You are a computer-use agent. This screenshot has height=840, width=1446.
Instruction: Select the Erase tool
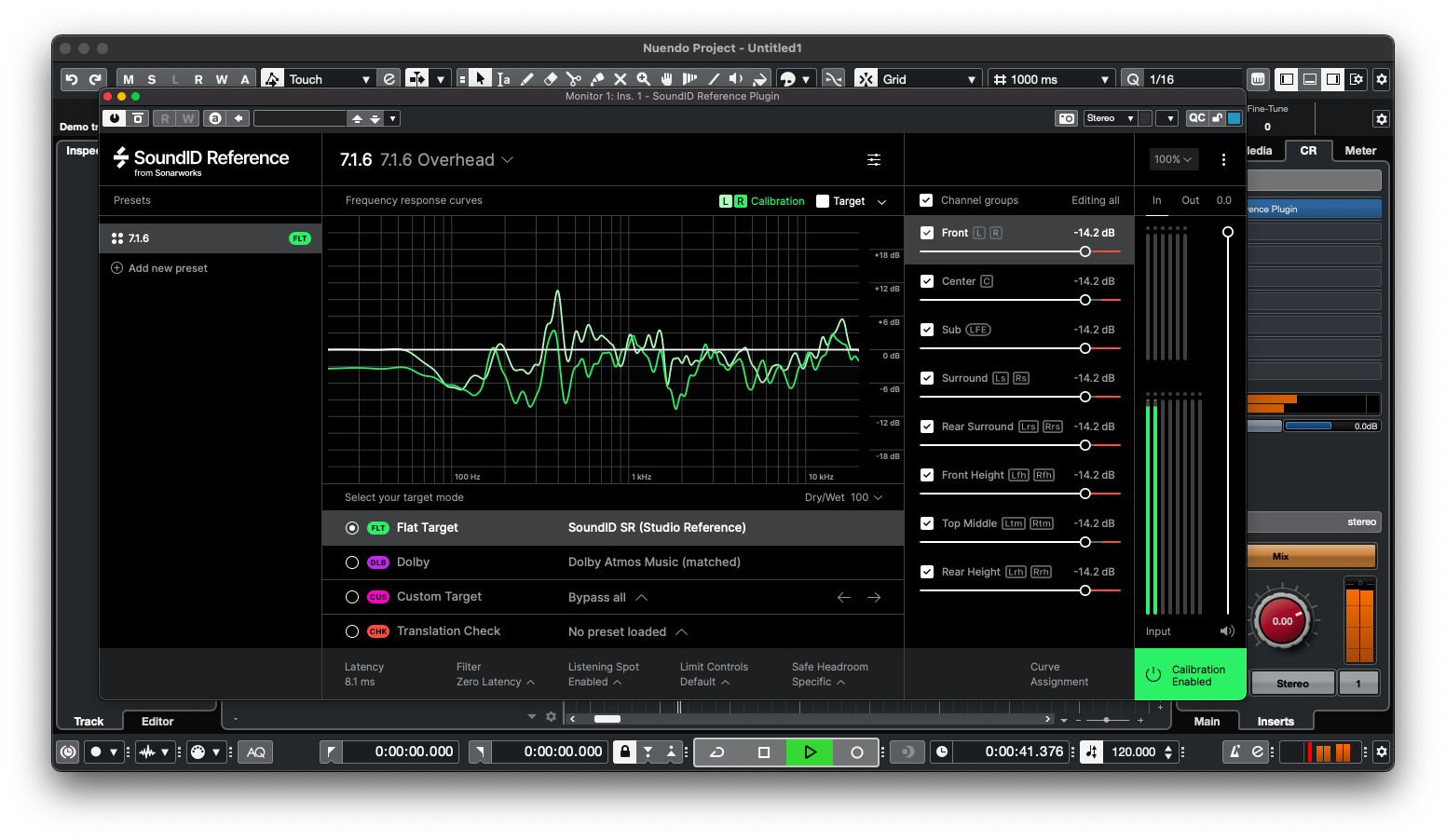(550, 79)
